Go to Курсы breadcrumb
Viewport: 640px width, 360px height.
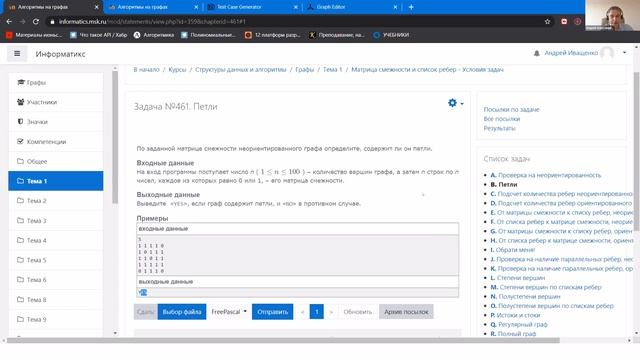[x=177, y=70]
